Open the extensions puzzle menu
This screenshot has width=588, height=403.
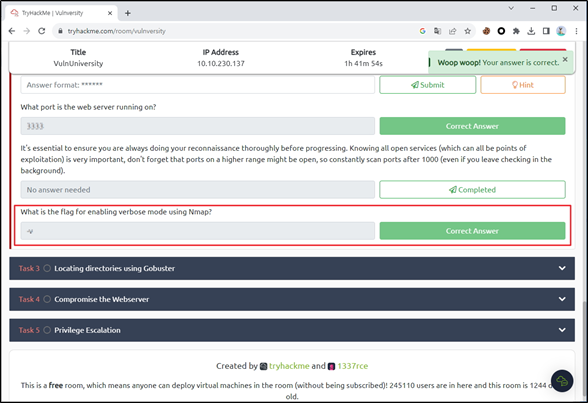point(516,31)
